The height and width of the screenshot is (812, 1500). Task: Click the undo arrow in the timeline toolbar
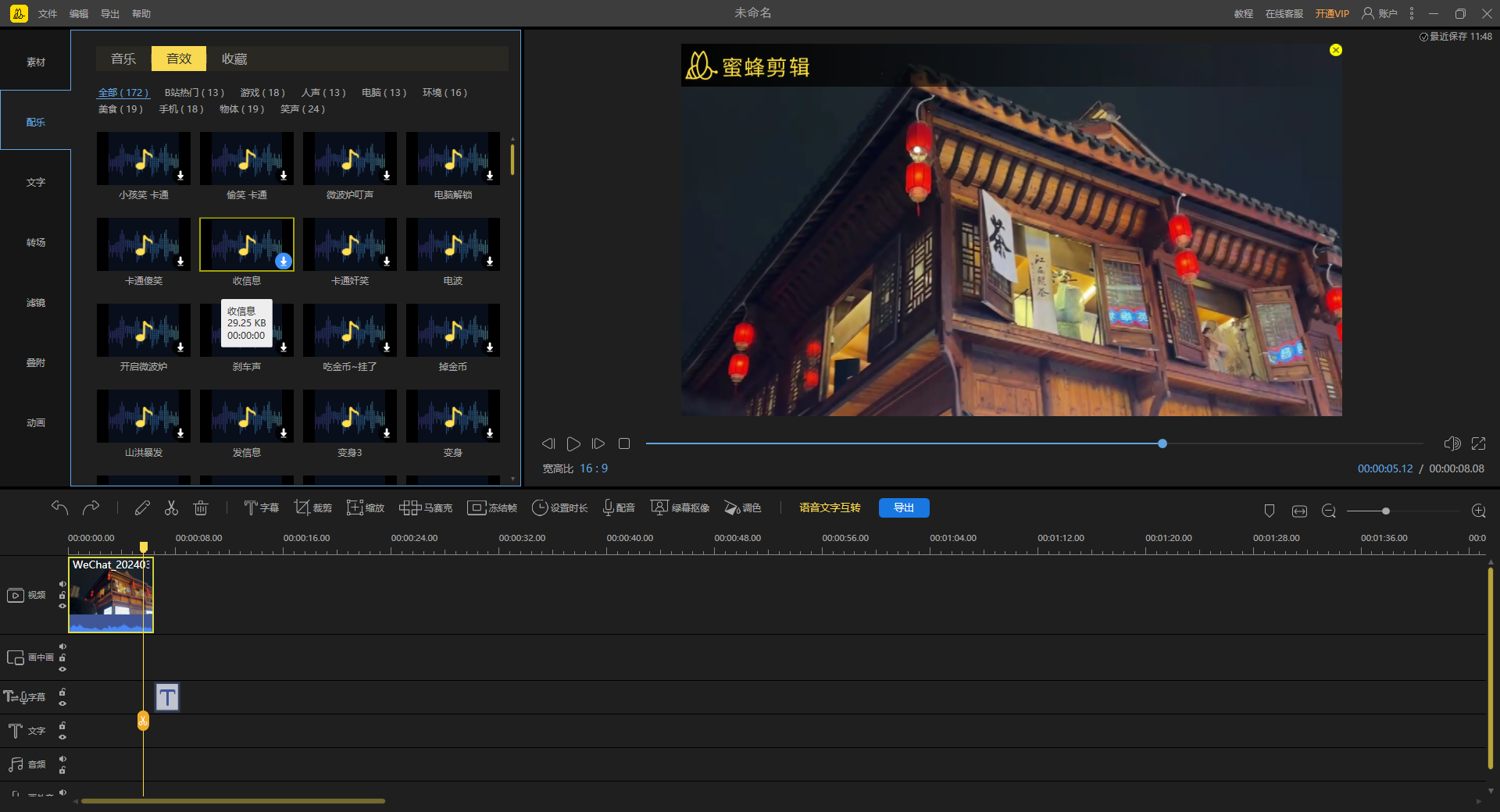coord(59,508)
